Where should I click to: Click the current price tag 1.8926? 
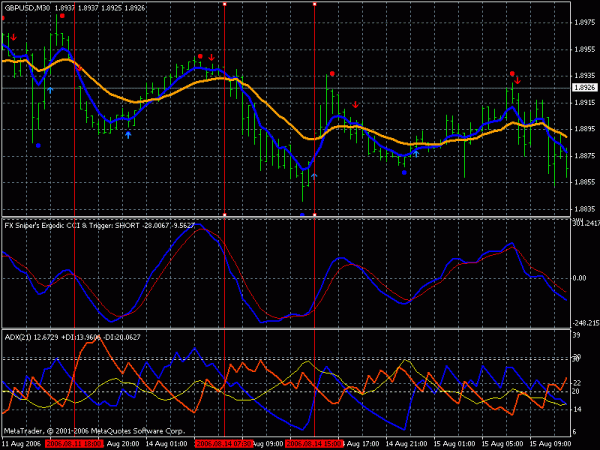tap(584, 88)
